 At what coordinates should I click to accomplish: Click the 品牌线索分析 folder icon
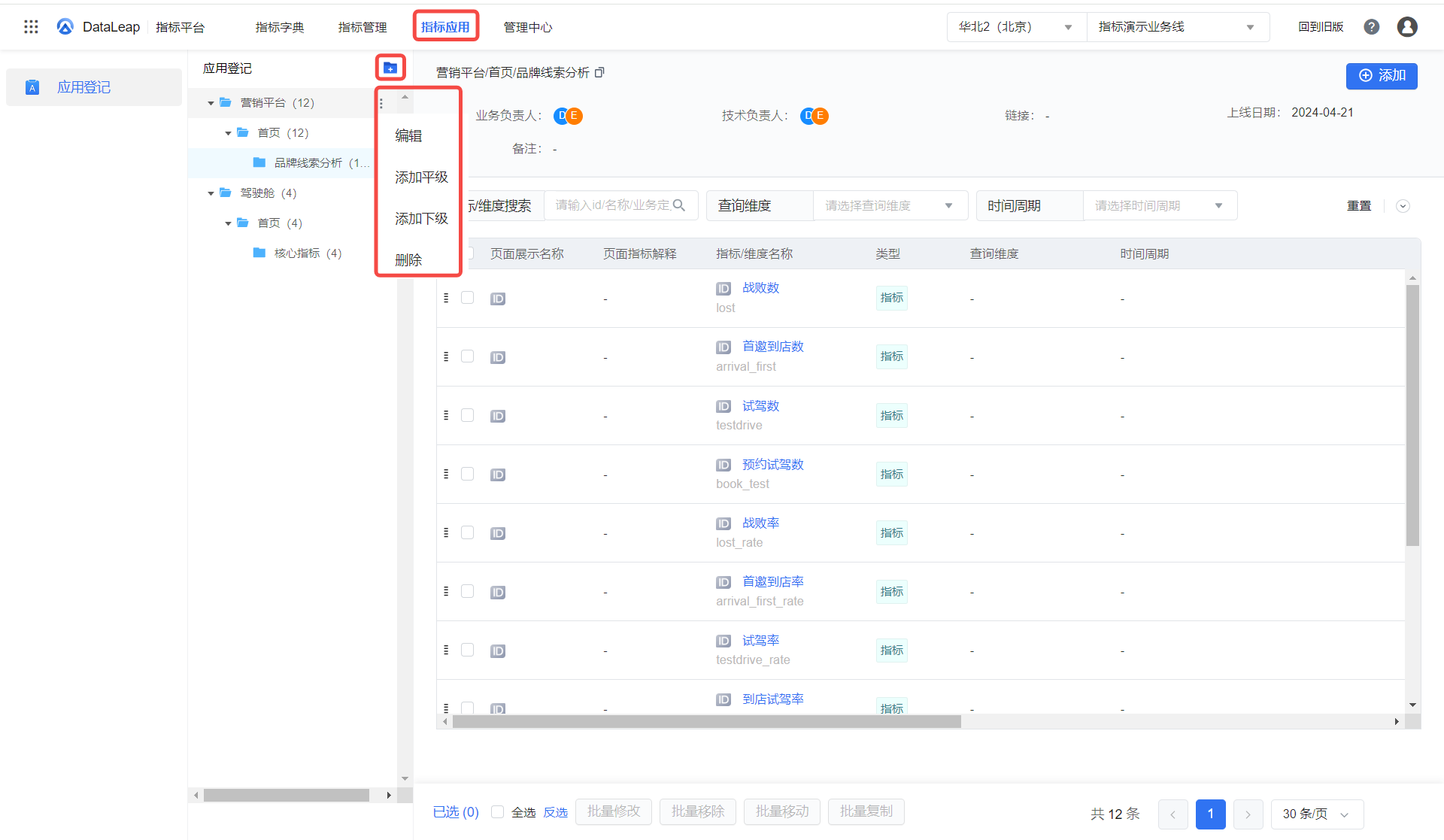coord(259,162)
